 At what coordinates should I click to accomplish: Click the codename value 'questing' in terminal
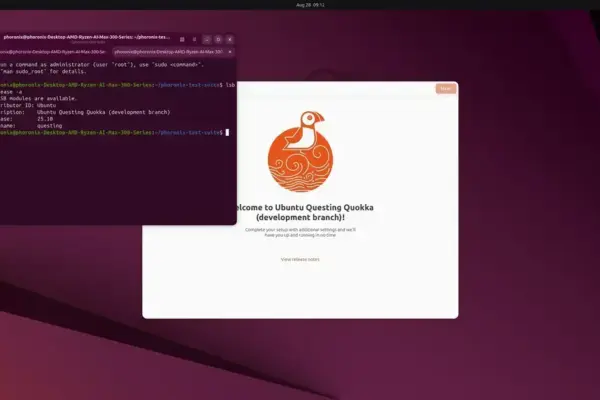click(49, 126)
